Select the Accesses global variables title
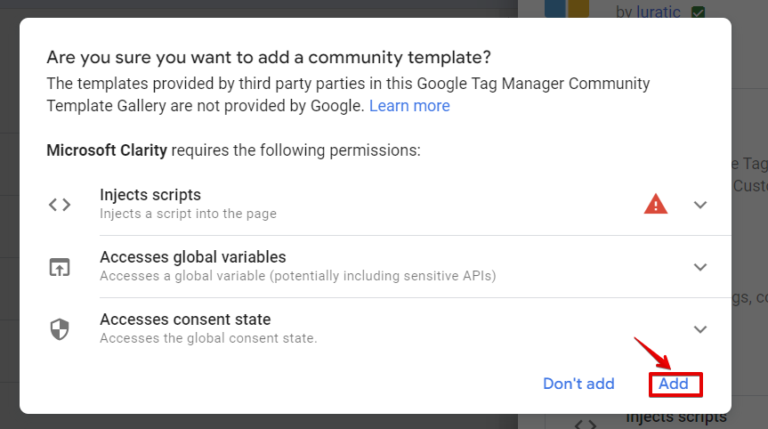Screen dimensions: 768x429 [x=193, y=257]
